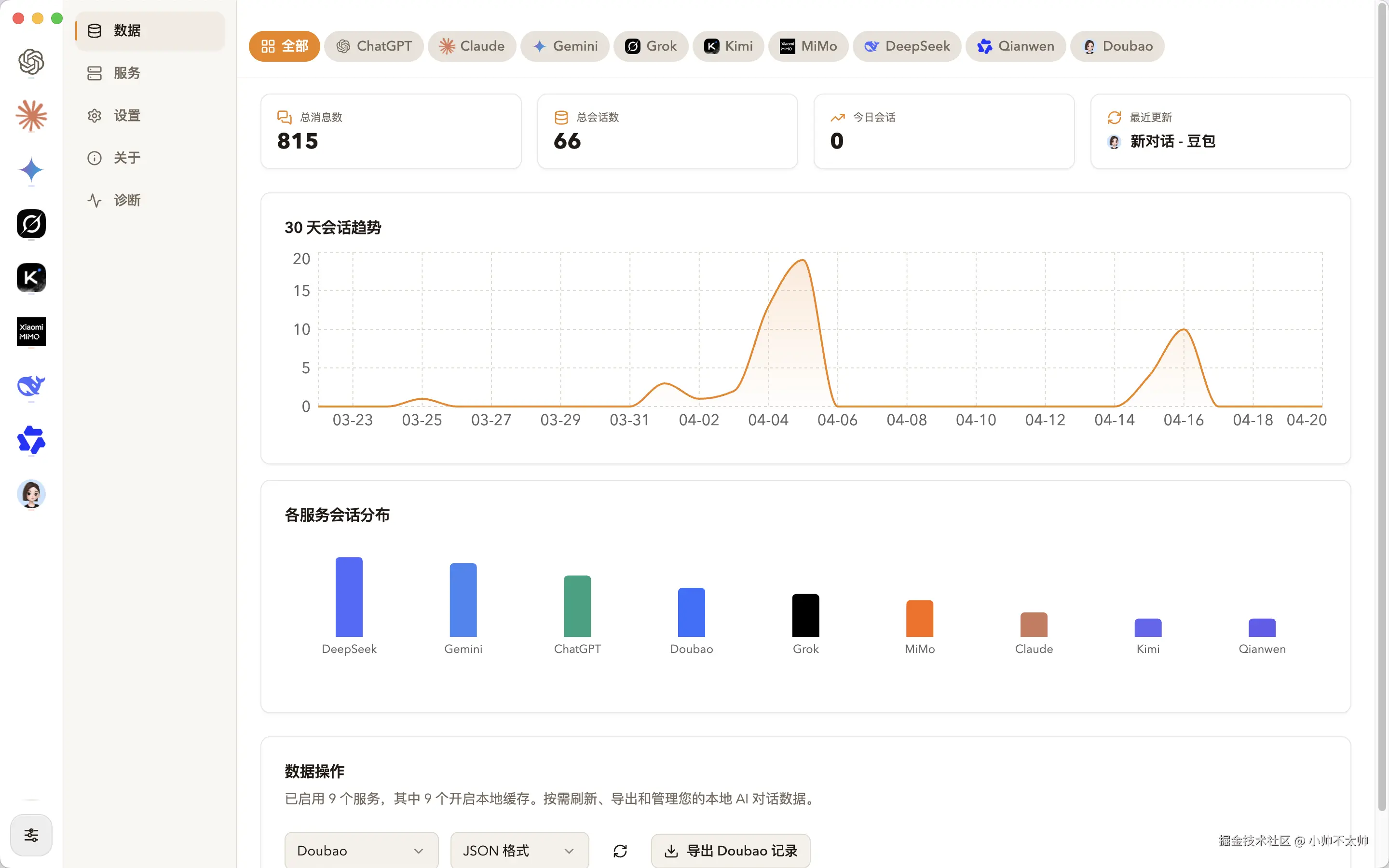Screen dimensions: 1389x868
Task: Show only Kimi data tab
Action: click(x=728, y=46)
